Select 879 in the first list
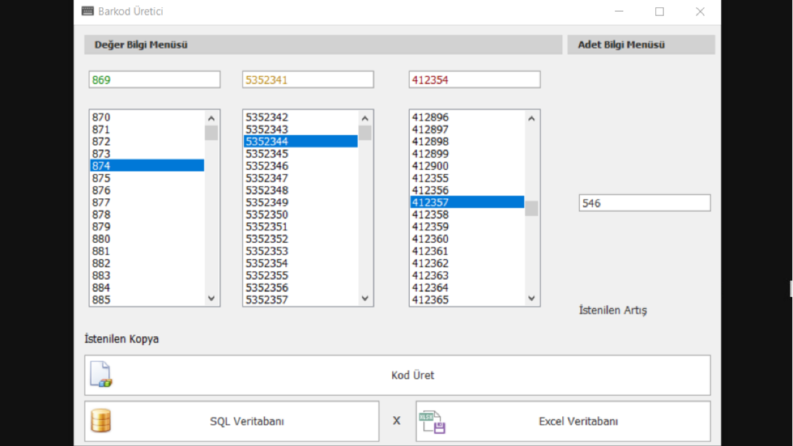Screen dimensions: 793x446 tap(147, 227)
